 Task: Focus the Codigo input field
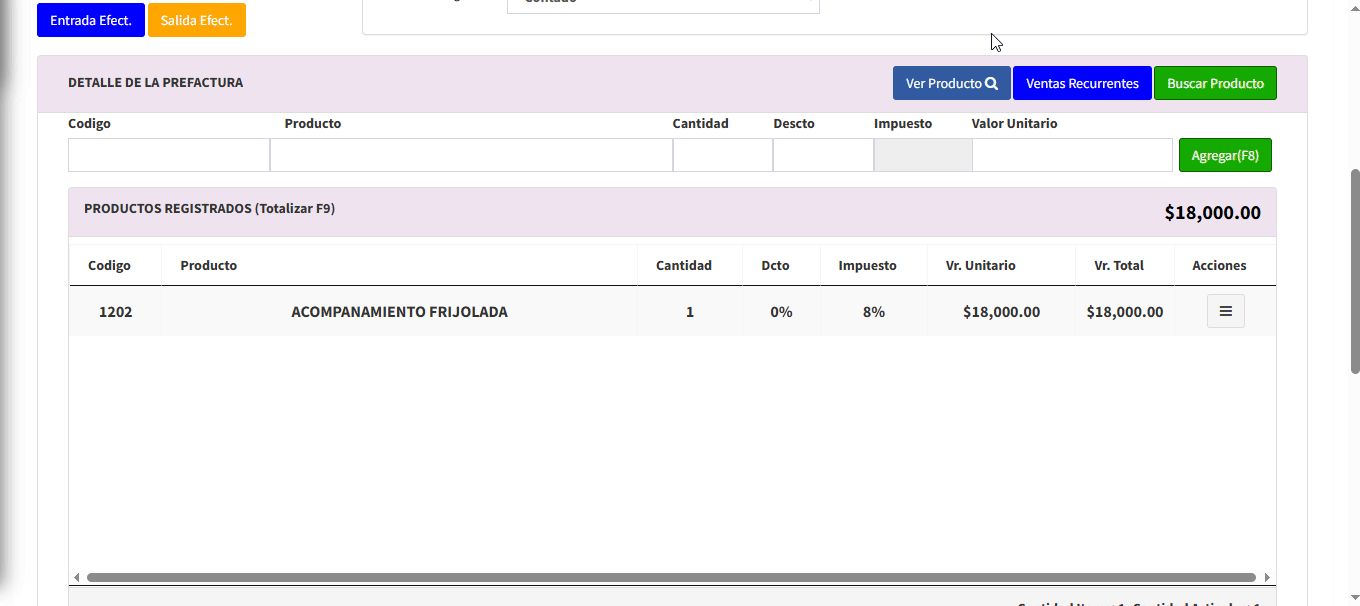pos(168,155)
